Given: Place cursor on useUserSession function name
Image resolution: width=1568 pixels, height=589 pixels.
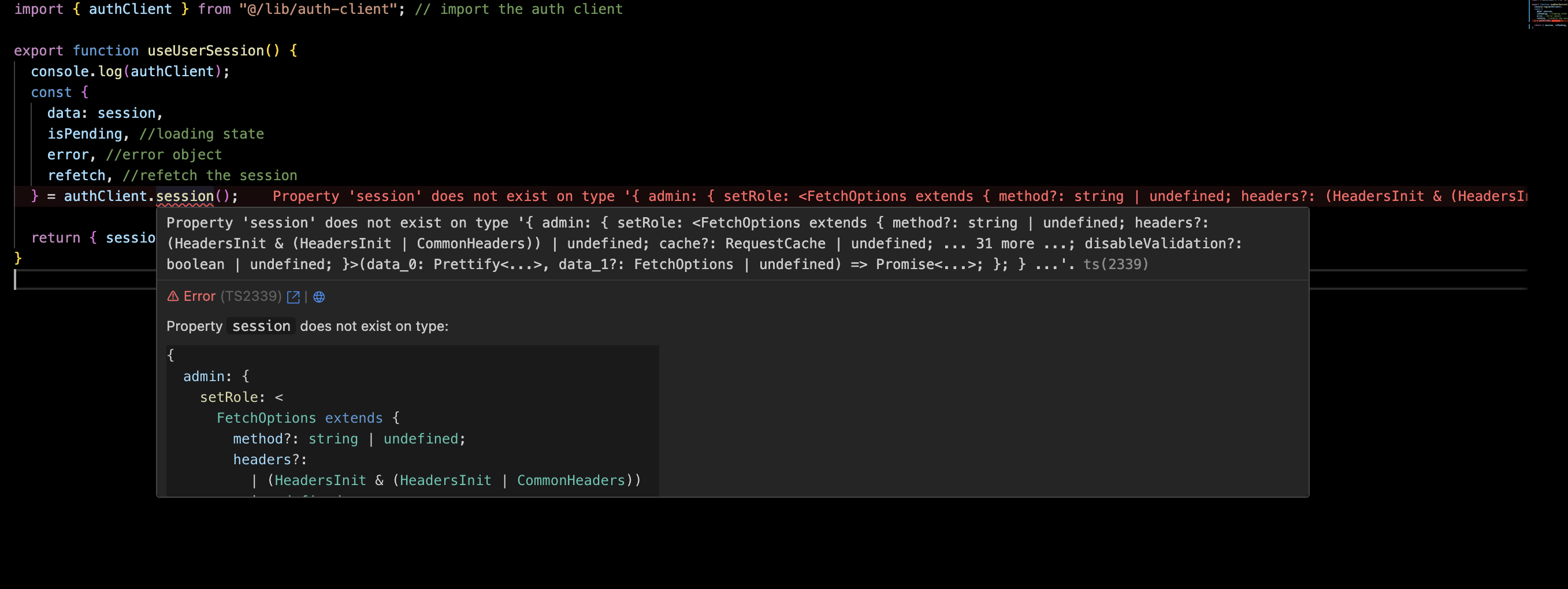Looking at the screenshot, I should (x=205, y=50).
